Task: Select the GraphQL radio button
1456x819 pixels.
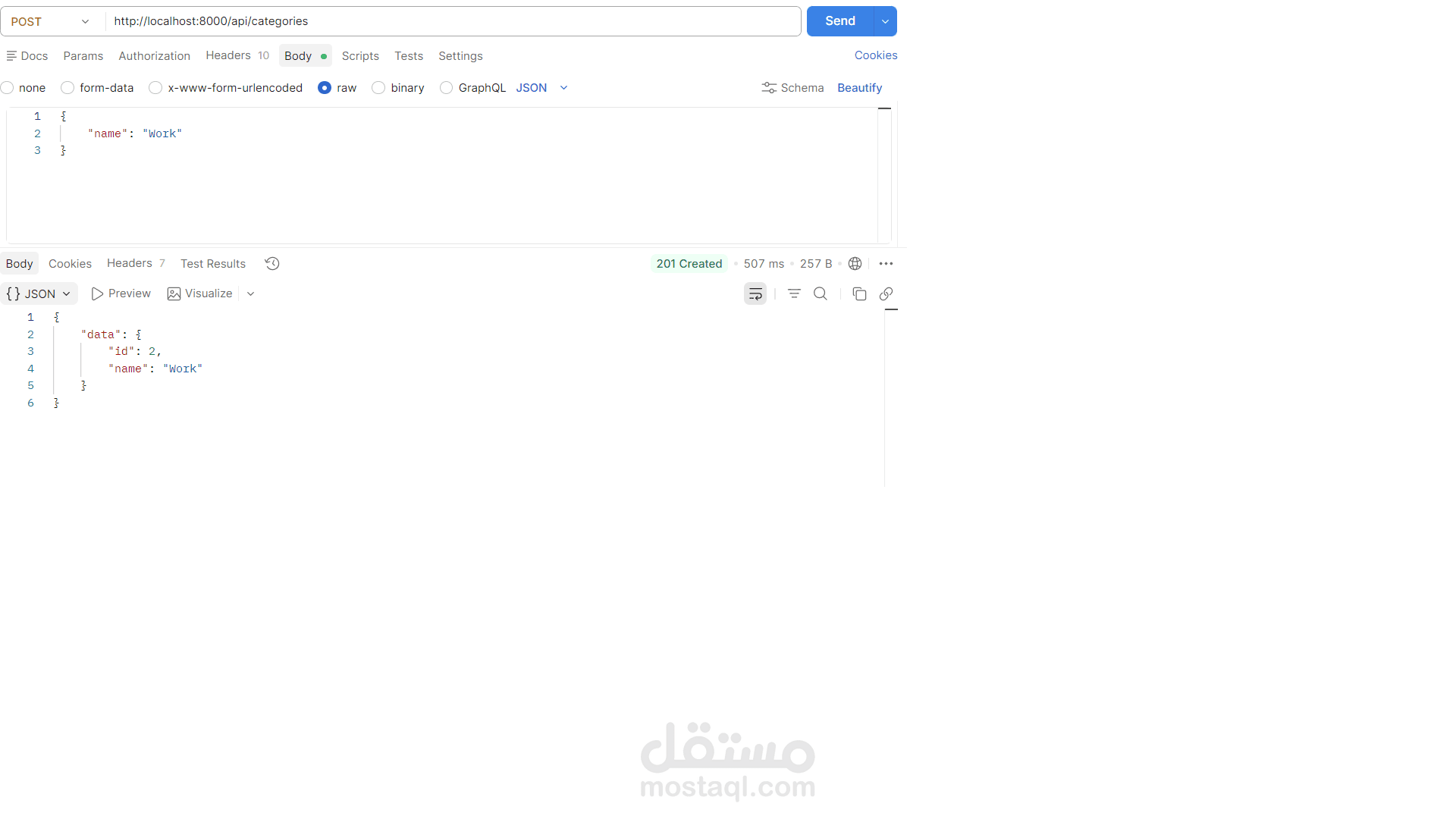Action: pyautogui.click(x=447, y=88)
